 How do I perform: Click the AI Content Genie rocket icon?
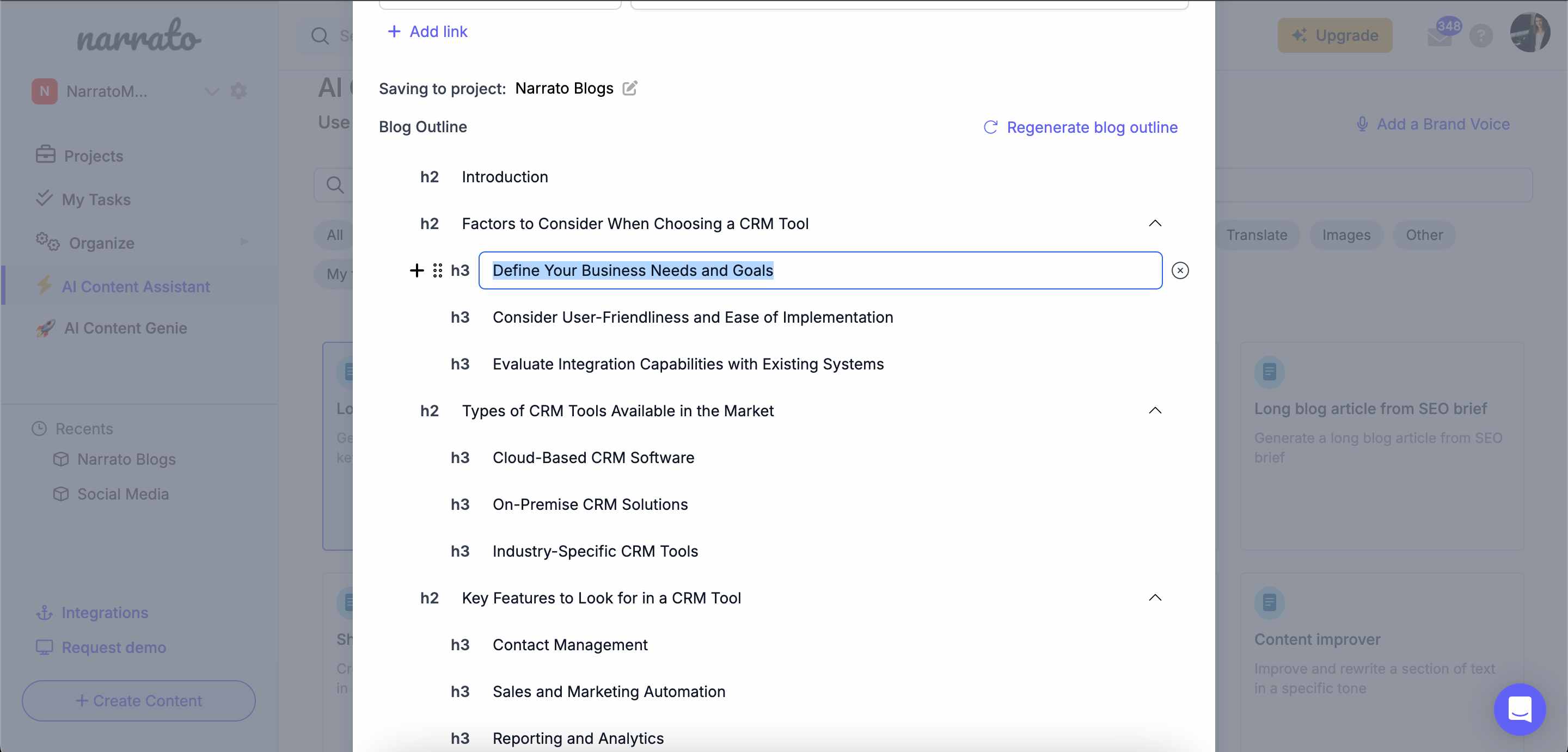pos(46,328)
